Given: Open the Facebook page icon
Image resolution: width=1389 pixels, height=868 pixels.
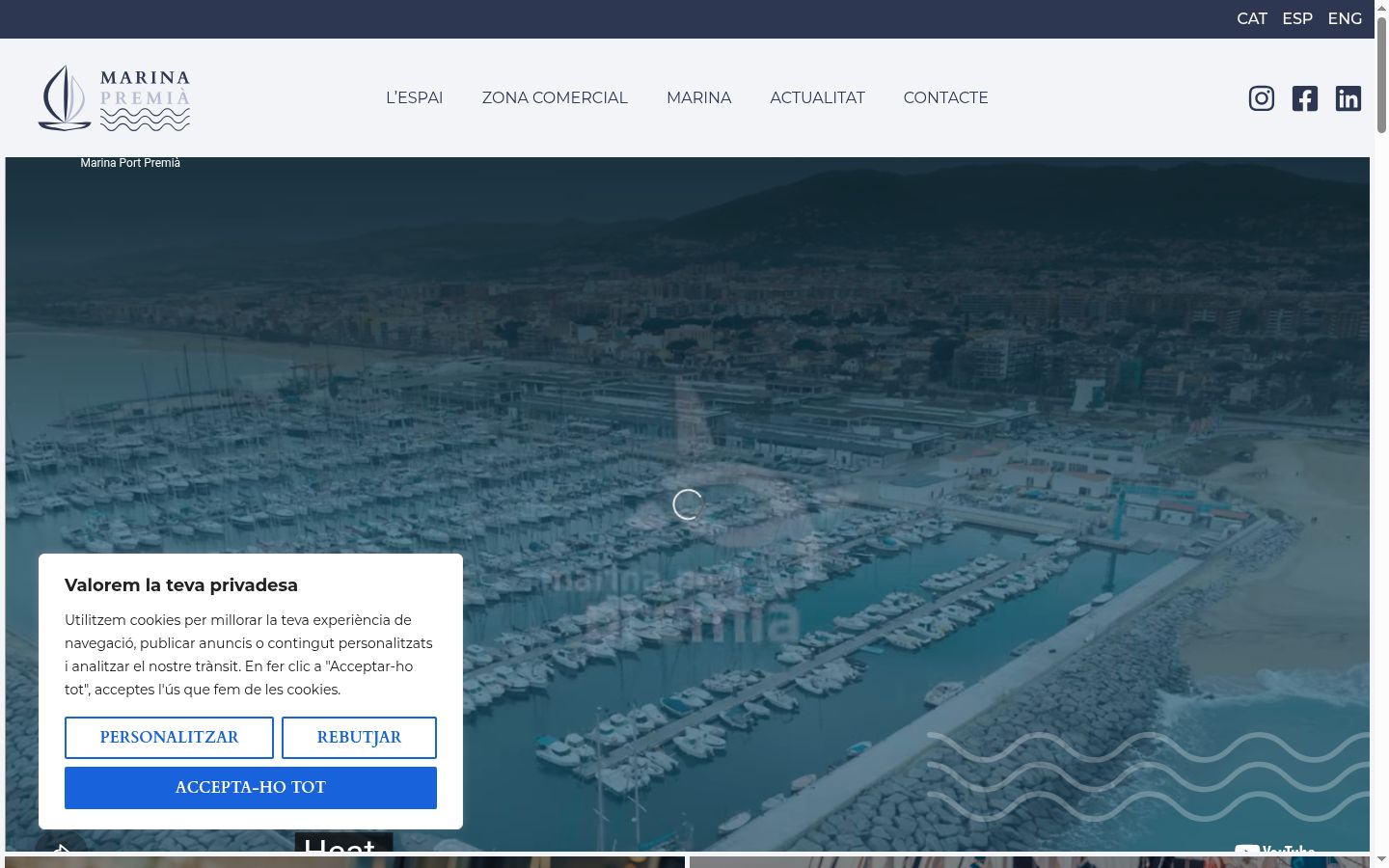Looking at the screenshot, I should [1305, 98].
